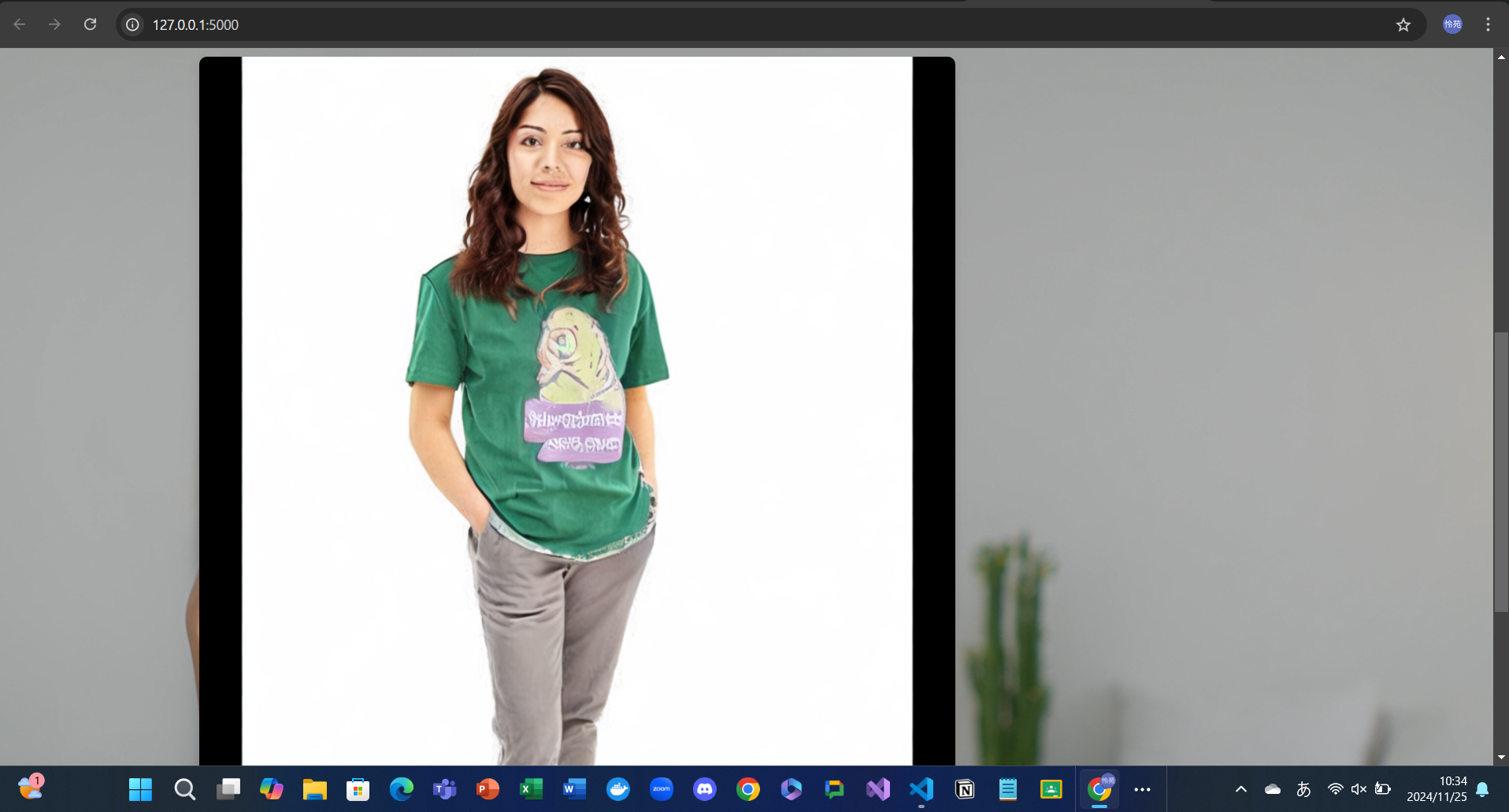This screenshot has height=812, width=1509.
Task: Toggle the notification bell in system tray
Action: [x=1484, y=789]
